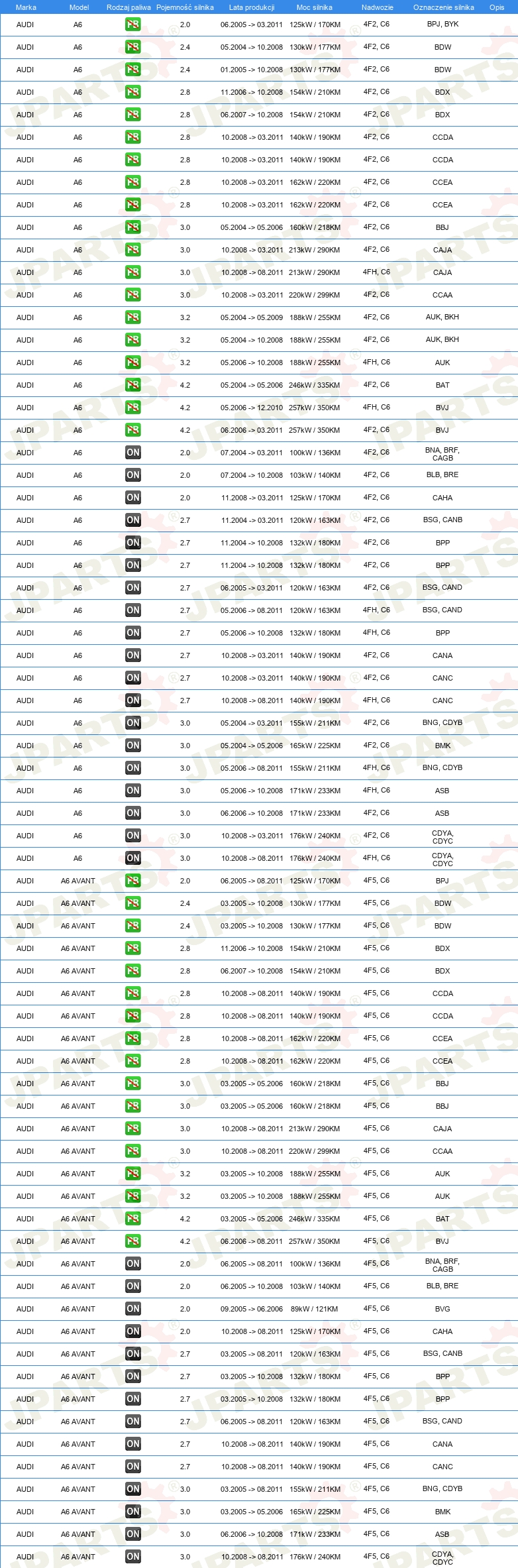The image size is (518, 1568).
Task: Click the Nadwozie column header
Action: (377, 7)
